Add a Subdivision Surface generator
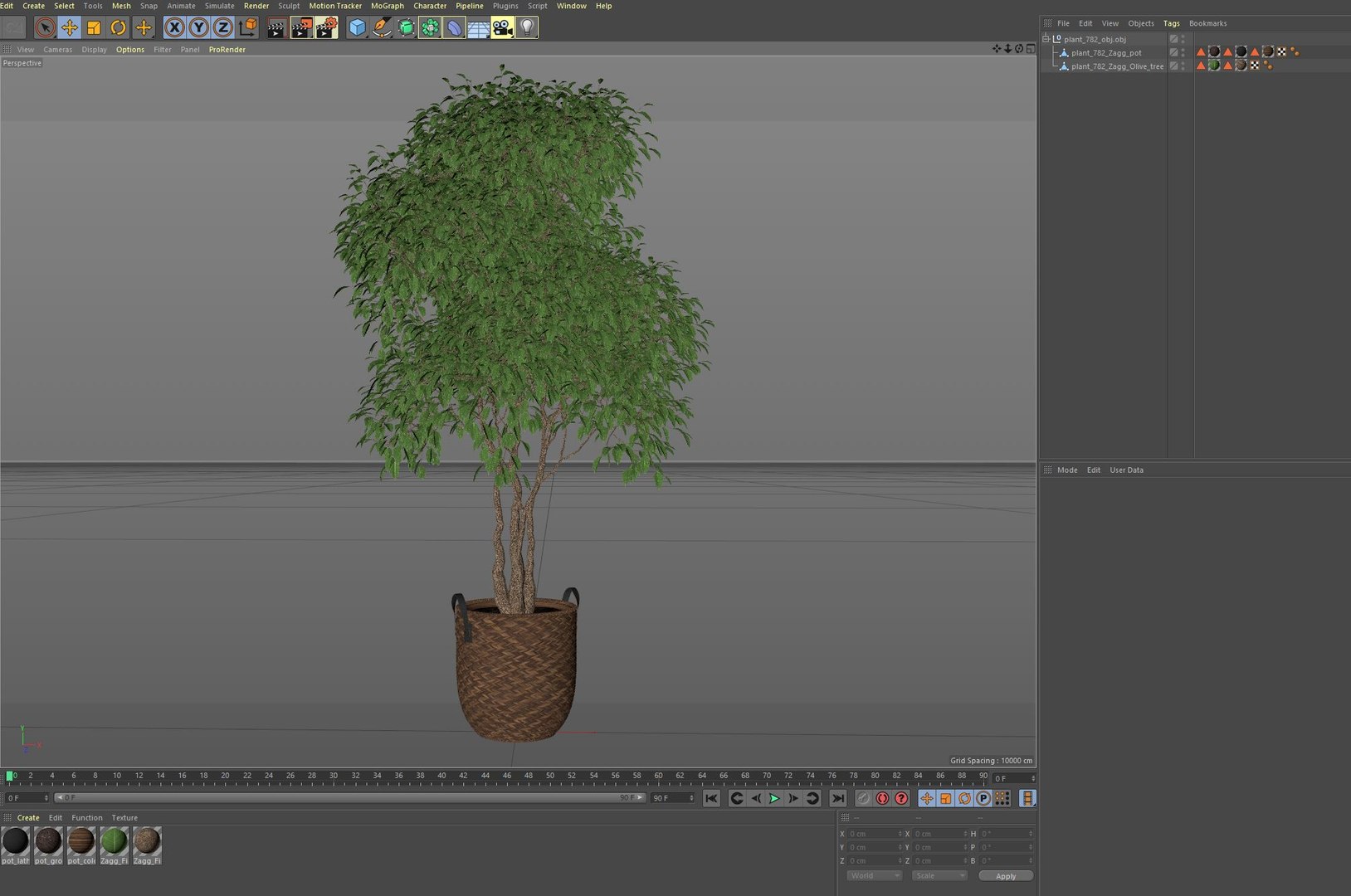Image resolution: width=1351 pixels, height=896 pixels. pyautogui.click(x=406, y=28)
